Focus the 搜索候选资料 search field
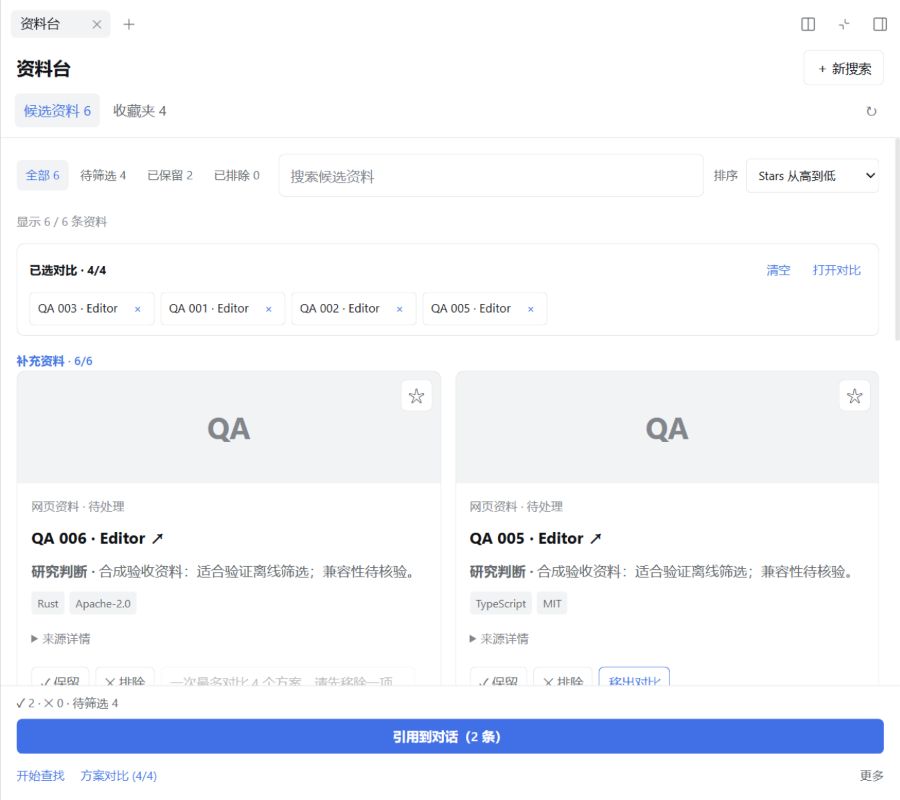The height and width of the screenshot is (800, 900). click(x=491, y=176)
